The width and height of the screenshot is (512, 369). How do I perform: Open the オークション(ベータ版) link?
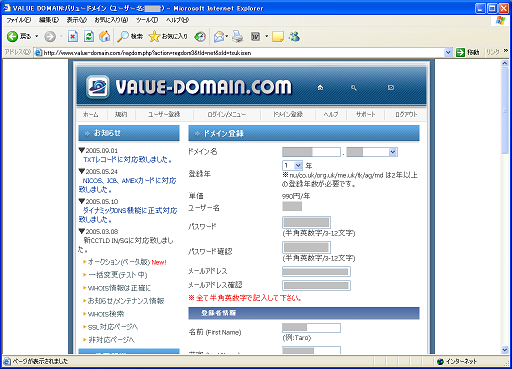click(119, 262)
